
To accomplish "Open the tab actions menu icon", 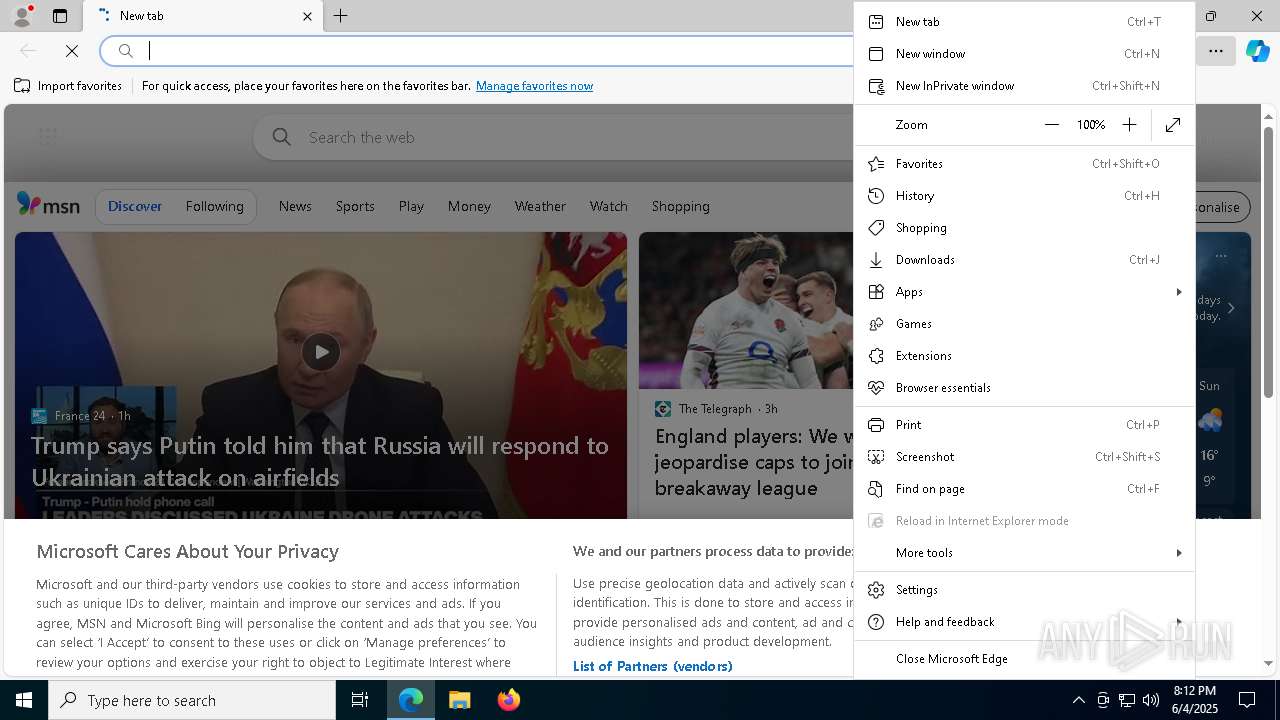I will coord(60,16).
